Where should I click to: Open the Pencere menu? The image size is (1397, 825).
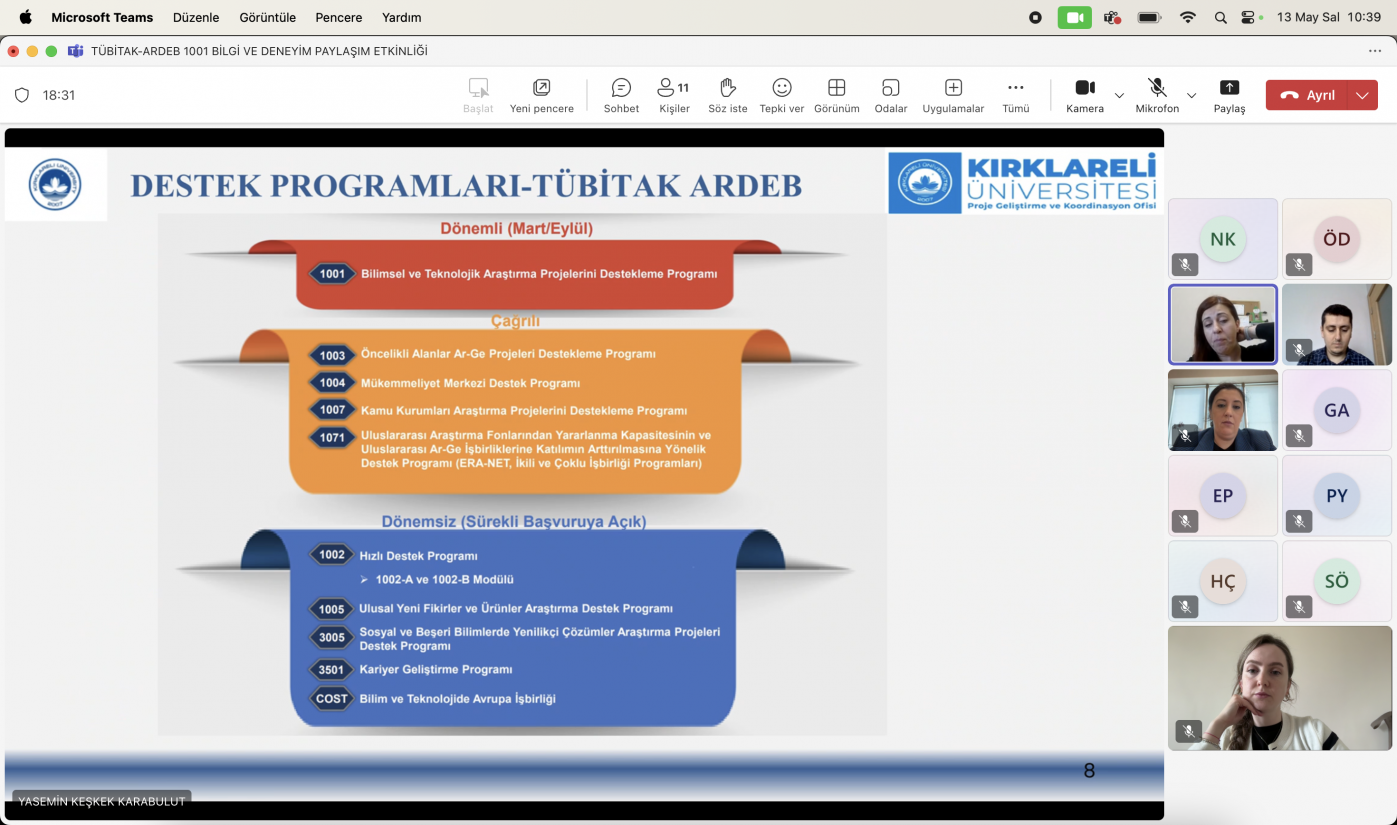coord(339,17)
